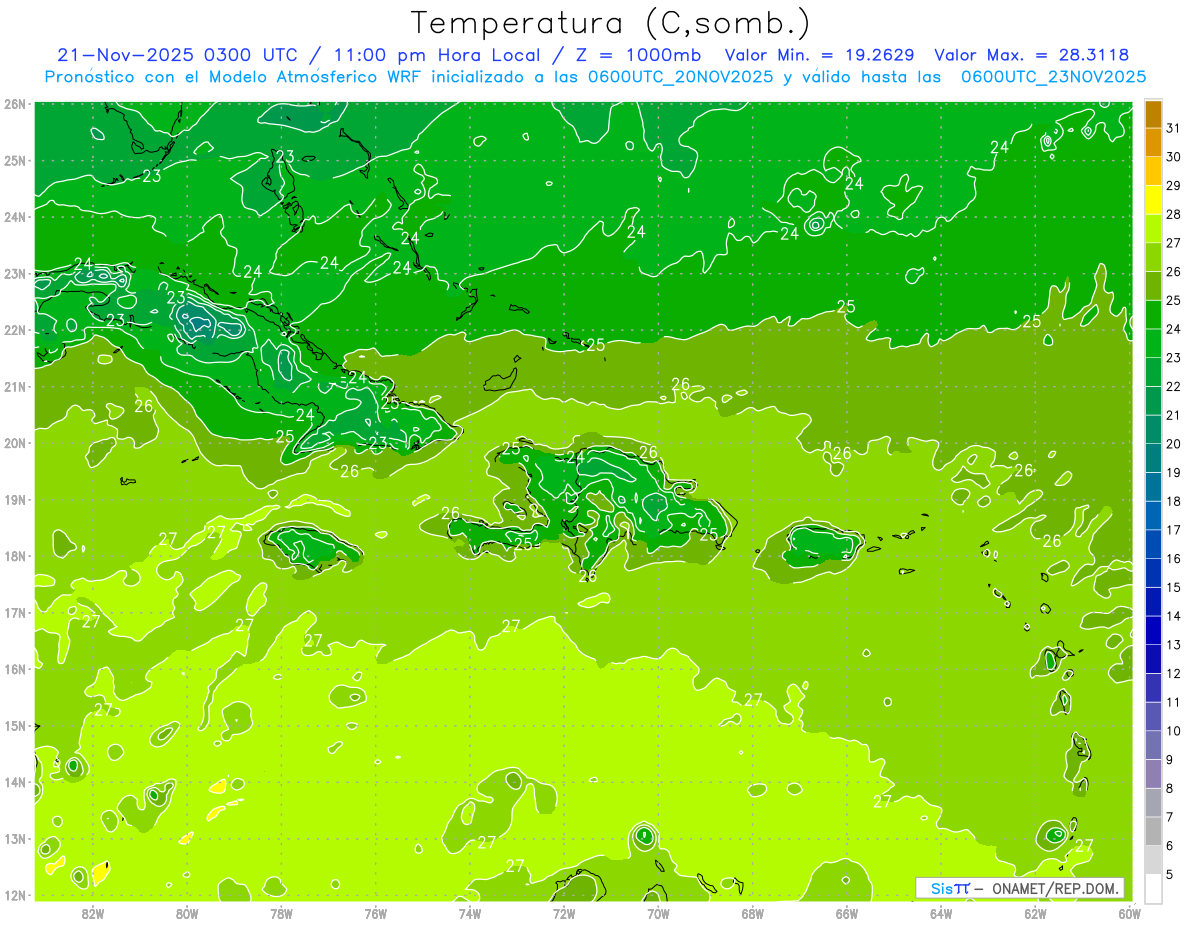Click the title "Temperatura (C,somb.)"
The height and width of the screenshot is (927, 1200).
pyautogui.click(x=611, y=23)
